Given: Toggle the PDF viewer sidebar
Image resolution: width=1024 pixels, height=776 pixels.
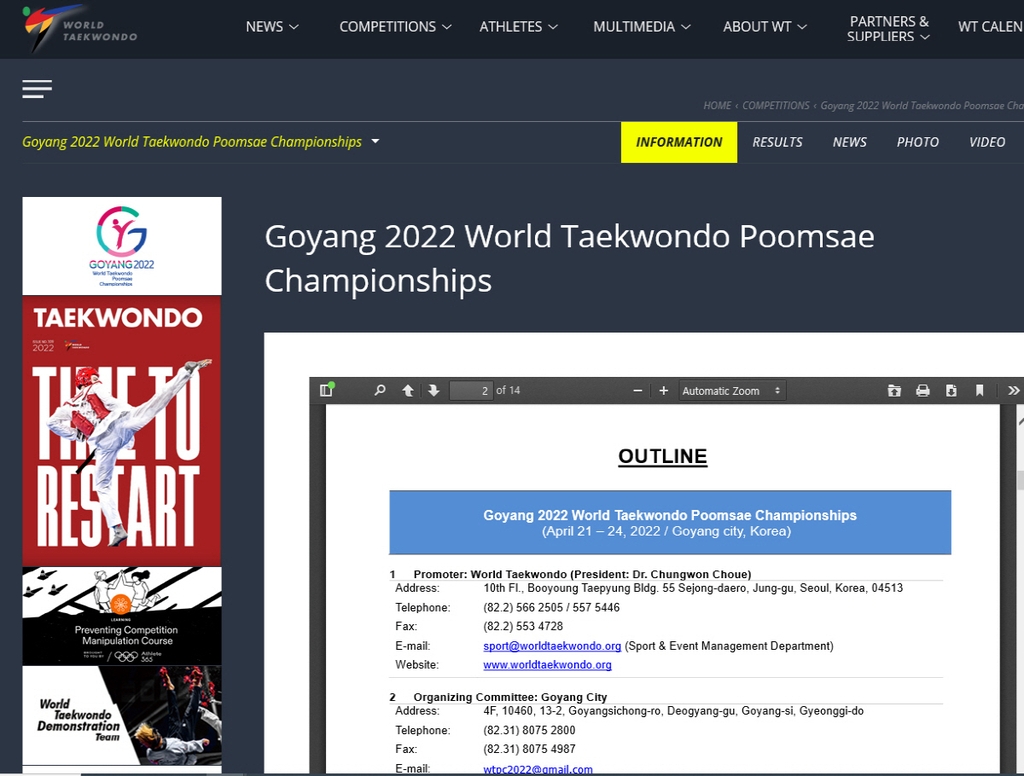Looking at the screenshot, I should click(326, 390).
